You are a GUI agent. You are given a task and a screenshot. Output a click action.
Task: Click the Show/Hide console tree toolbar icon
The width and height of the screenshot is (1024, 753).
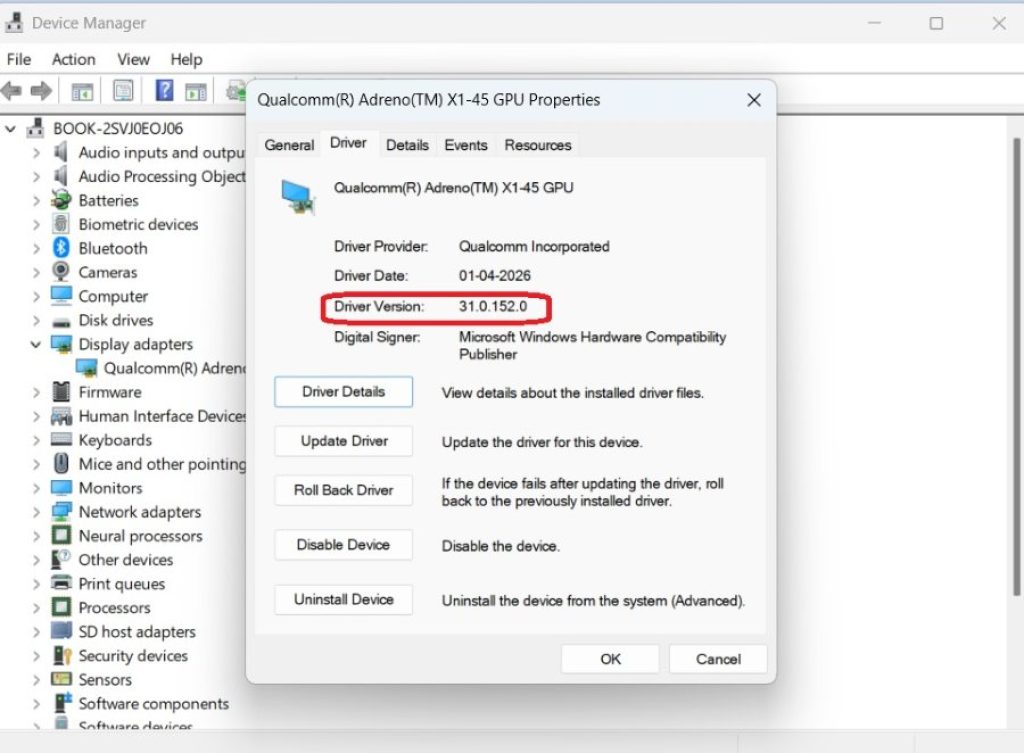[x=82, y=91]
